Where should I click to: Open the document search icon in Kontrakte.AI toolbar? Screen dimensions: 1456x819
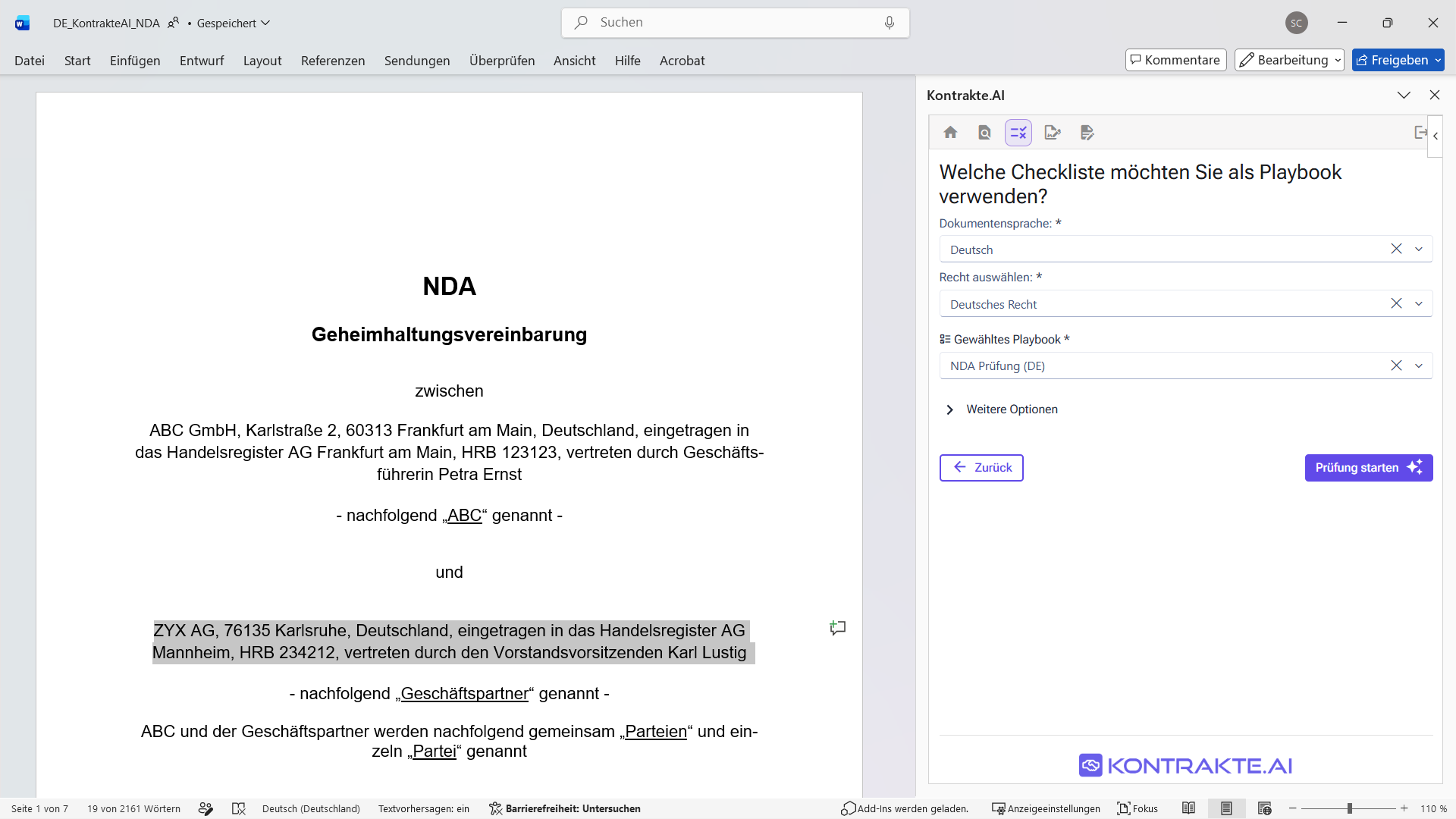(x=984, y=133)
